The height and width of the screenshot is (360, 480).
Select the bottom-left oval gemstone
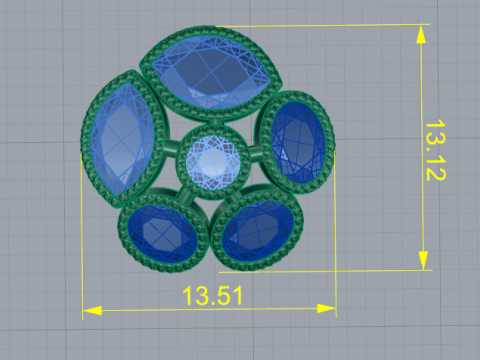pos(162,233)
